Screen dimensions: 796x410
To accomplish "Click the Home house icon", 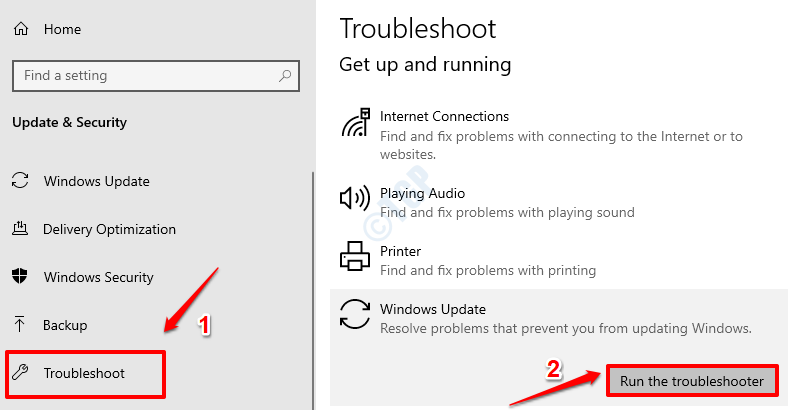I will (21, 29).
